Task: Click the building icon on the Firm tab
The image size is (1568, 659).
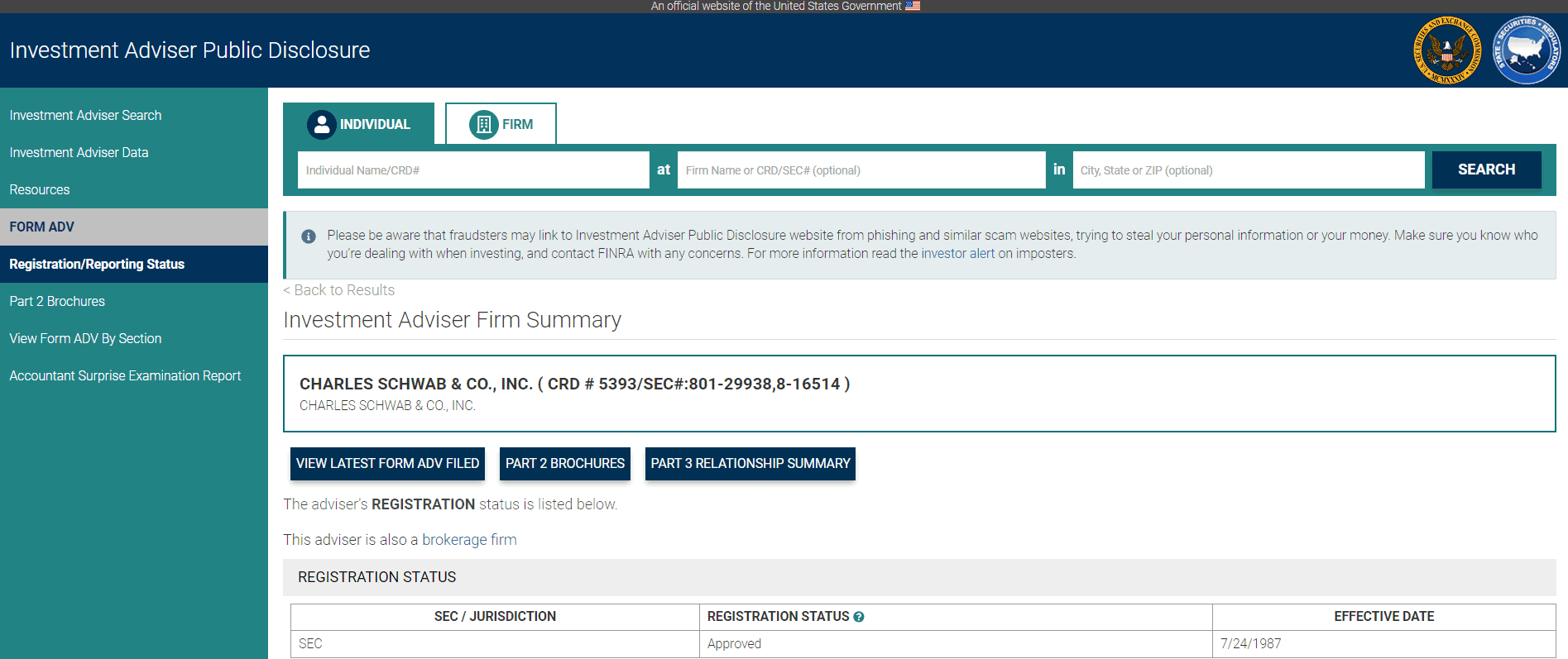Action: point(484,125)
